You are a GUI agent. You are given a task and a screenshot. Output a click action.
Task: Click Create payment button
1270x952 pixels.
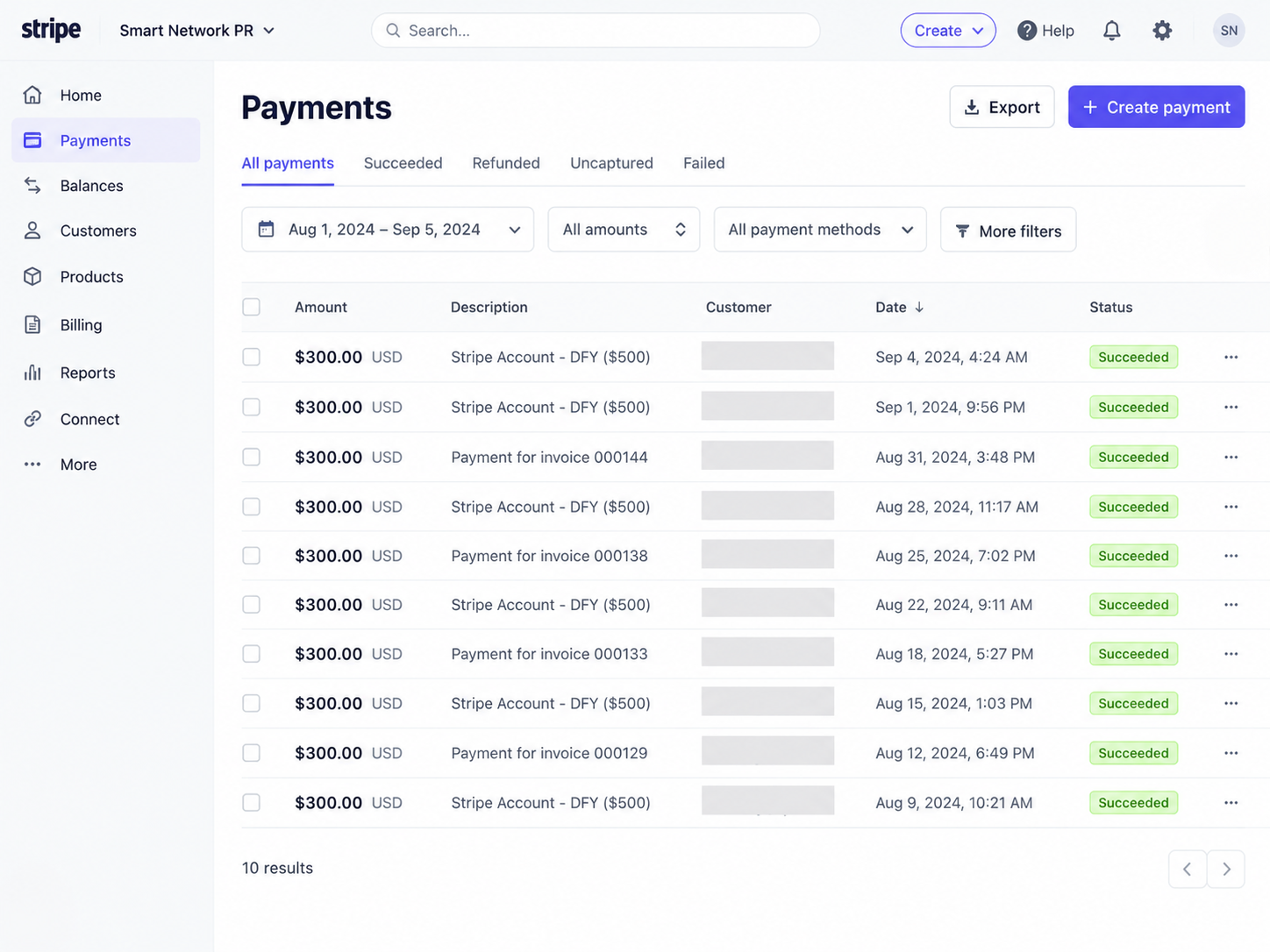1156,107
